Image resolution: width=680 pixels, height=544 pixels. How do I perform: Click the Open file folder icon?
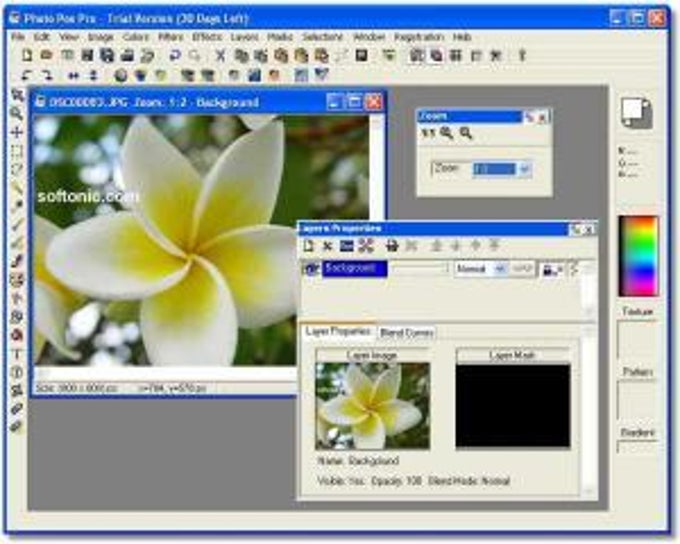[x=46, y=55]
